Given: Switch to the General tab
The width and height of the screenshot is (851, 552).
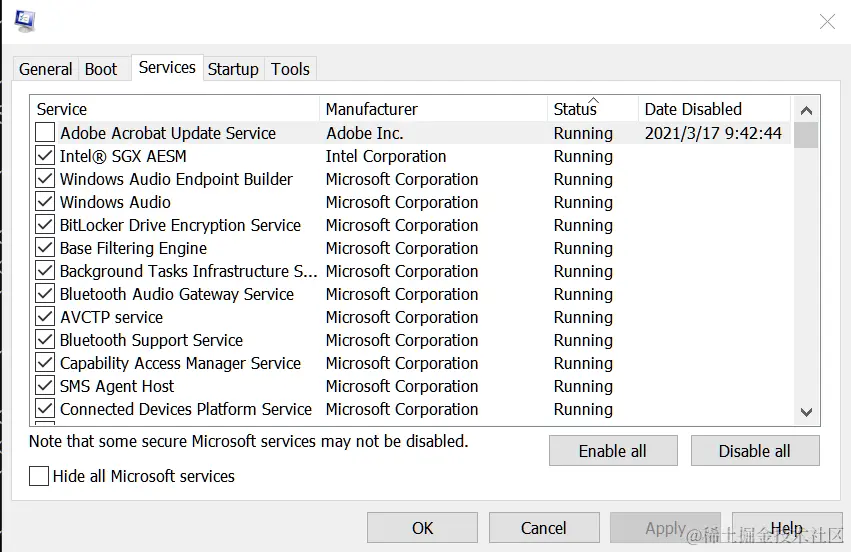Looking at the screenshot, I should [x=46, y=69].
